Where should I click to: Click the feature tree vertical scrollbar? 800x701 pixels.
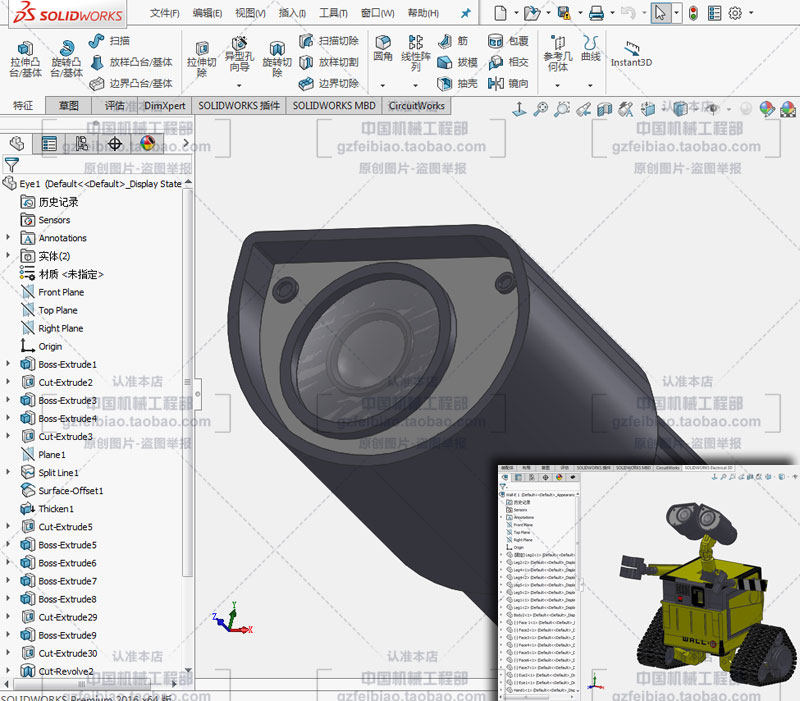click(x=188, y=383)
